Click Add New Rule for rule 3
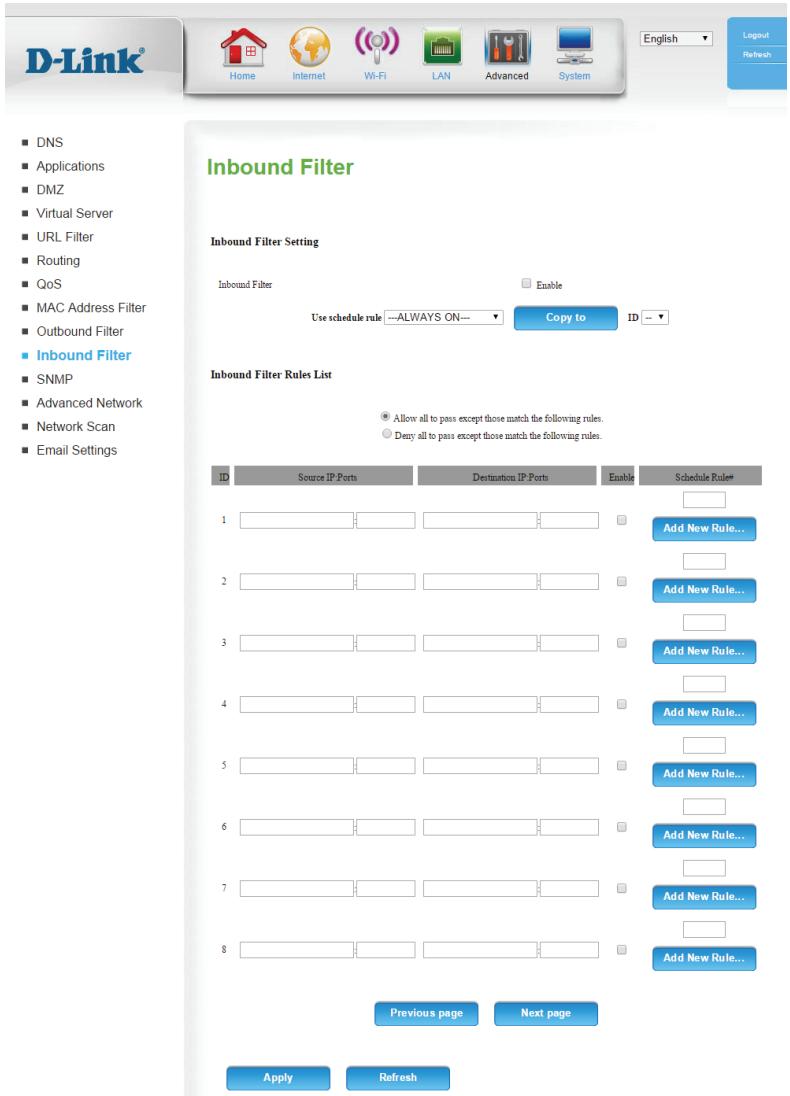Screen dimensions: 790x1096 coord(704,651)
